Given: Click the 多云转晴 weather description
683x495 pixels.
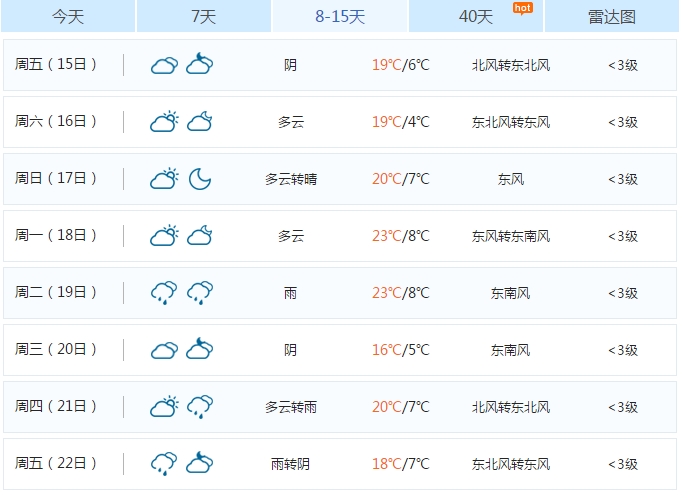Looking at the screenshot, I should point(291,179).
